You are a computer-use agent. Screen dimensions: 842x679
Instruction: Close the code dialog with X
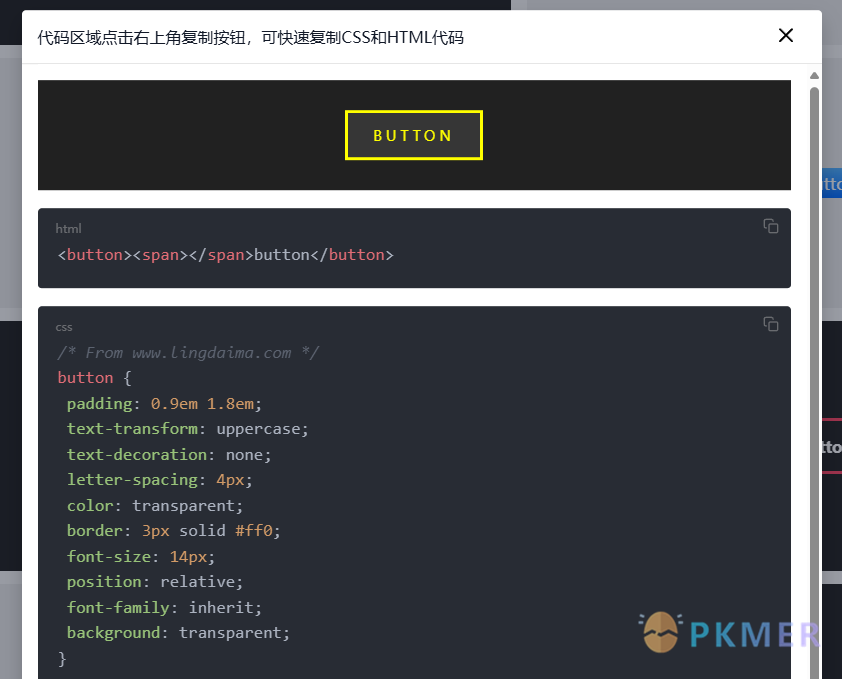tap(786, 35)
